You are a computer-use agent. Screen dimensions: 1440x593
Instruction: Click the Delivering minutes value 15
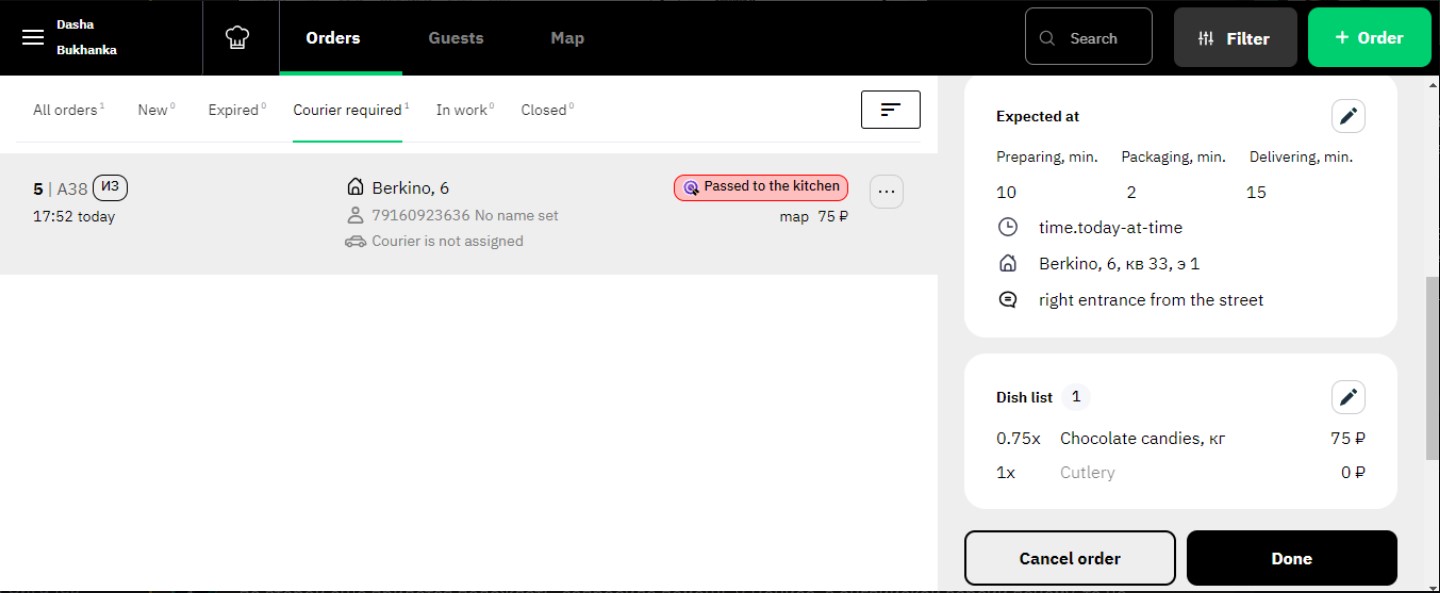pos(1256,192)
